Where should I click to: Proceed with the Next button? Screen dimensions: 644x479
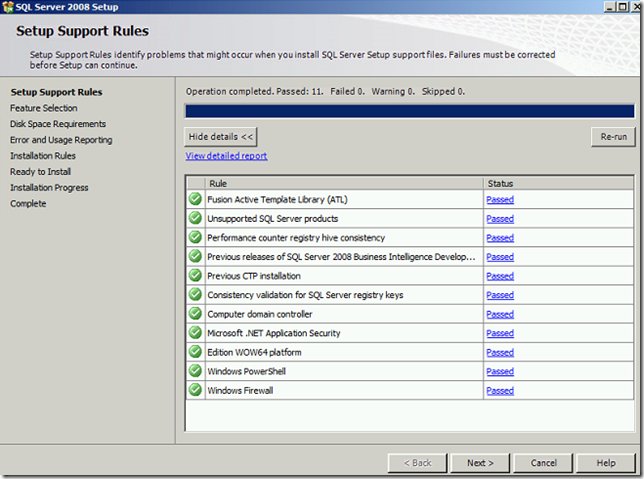pyautogui.click(x=480, y=463)
